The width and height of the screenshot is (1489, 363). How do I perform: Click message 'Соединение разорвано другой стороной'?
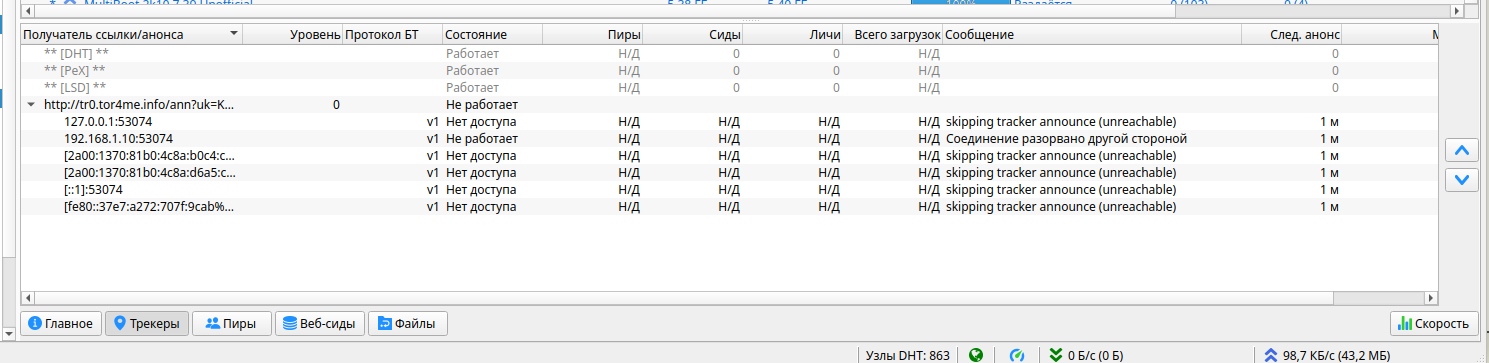point(1066,138)
